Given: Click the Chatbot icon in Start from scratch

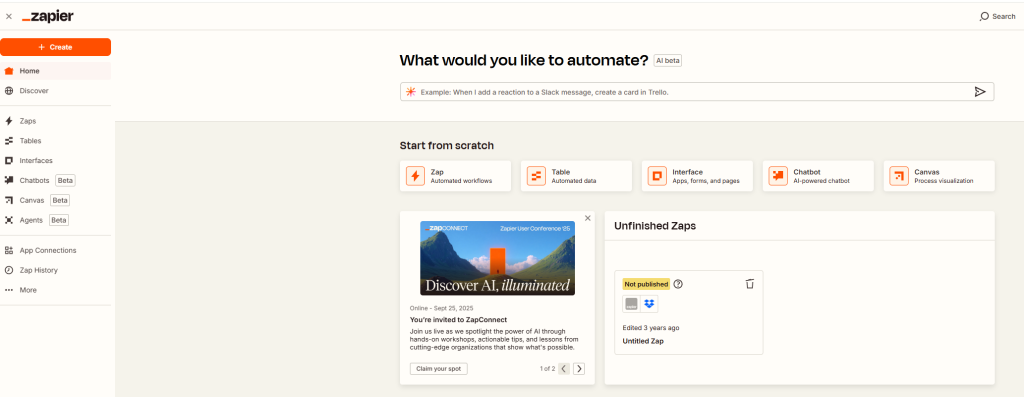Looking at the screenshot, I should tap(778, 176).
